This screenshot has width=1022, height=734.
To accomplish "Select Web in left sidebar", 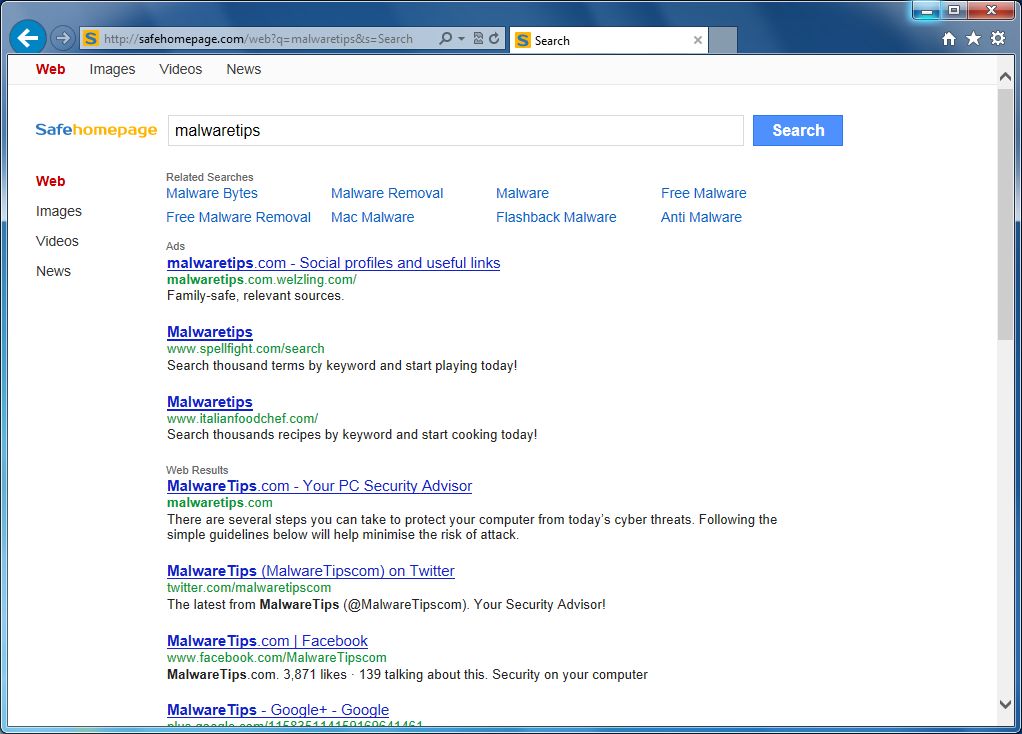I will point(50,181).
